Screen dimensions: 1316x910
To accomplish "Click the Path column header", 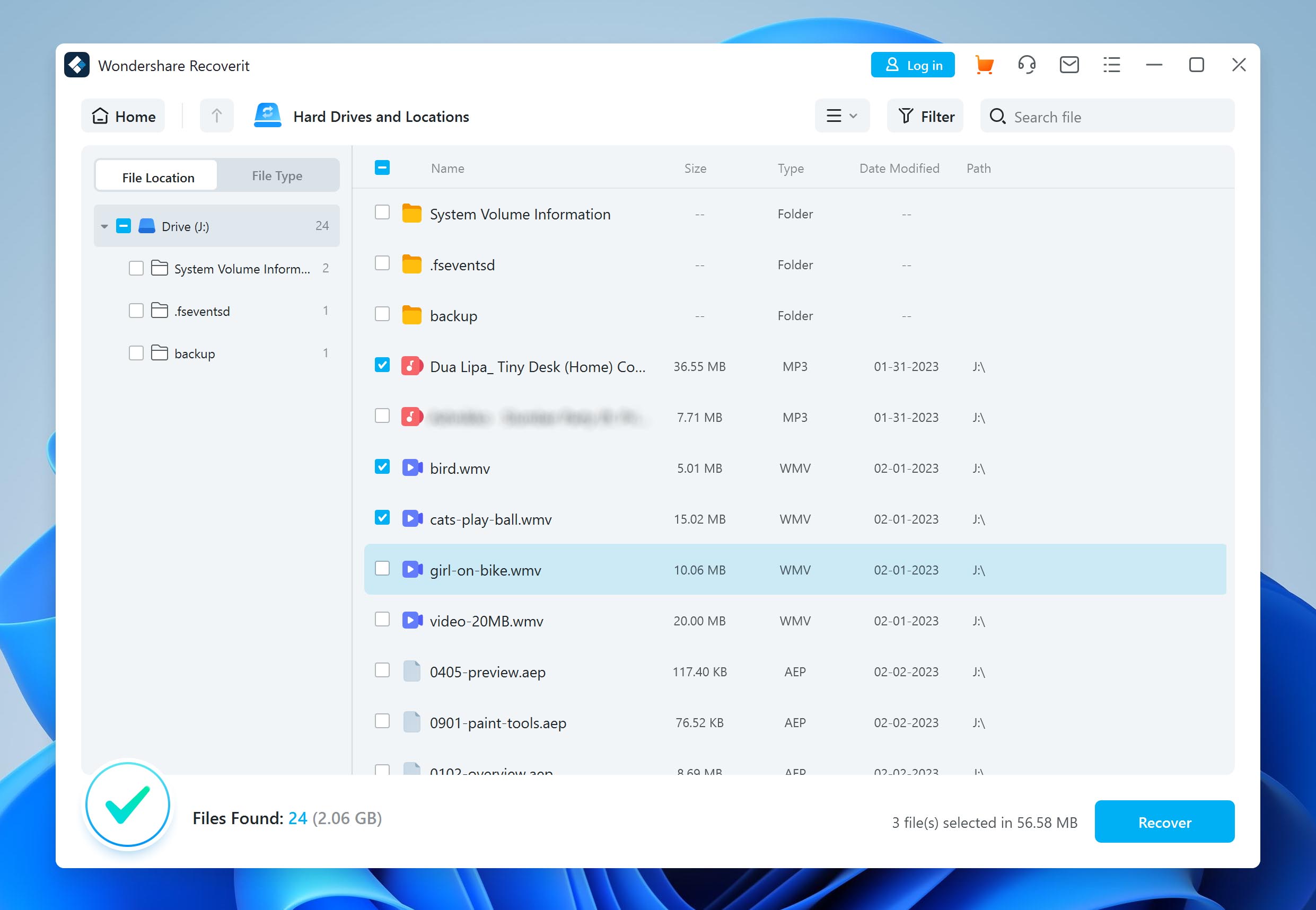I will [x=978, y=168].
